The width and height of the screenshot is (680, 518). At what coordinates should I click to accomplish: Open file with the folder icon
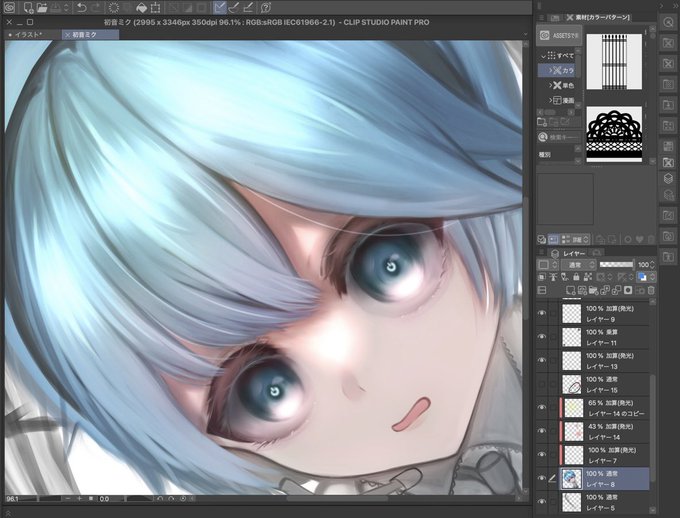(42, 7)
